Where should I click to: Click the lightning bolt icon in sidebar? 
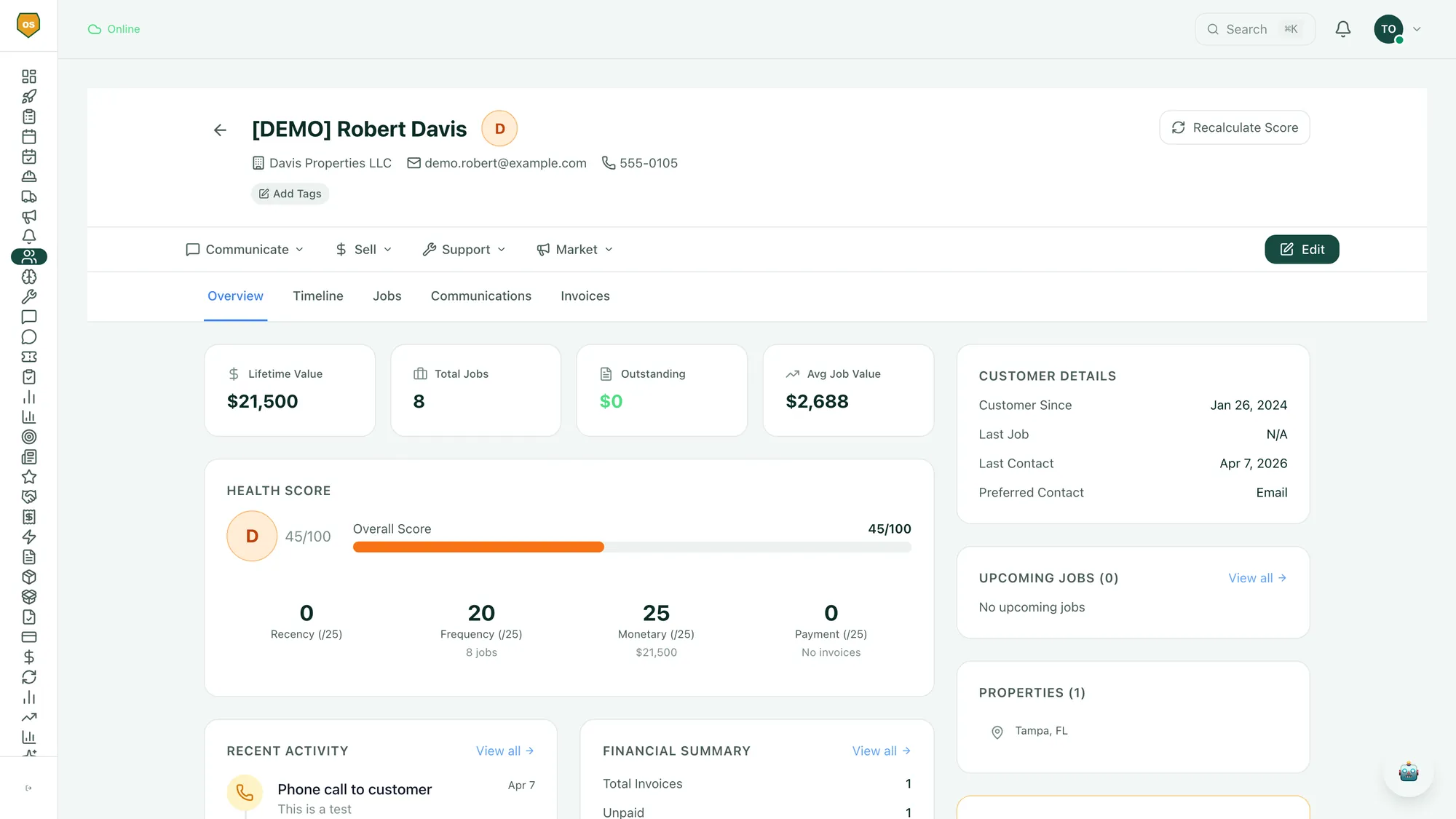point(28,537)
